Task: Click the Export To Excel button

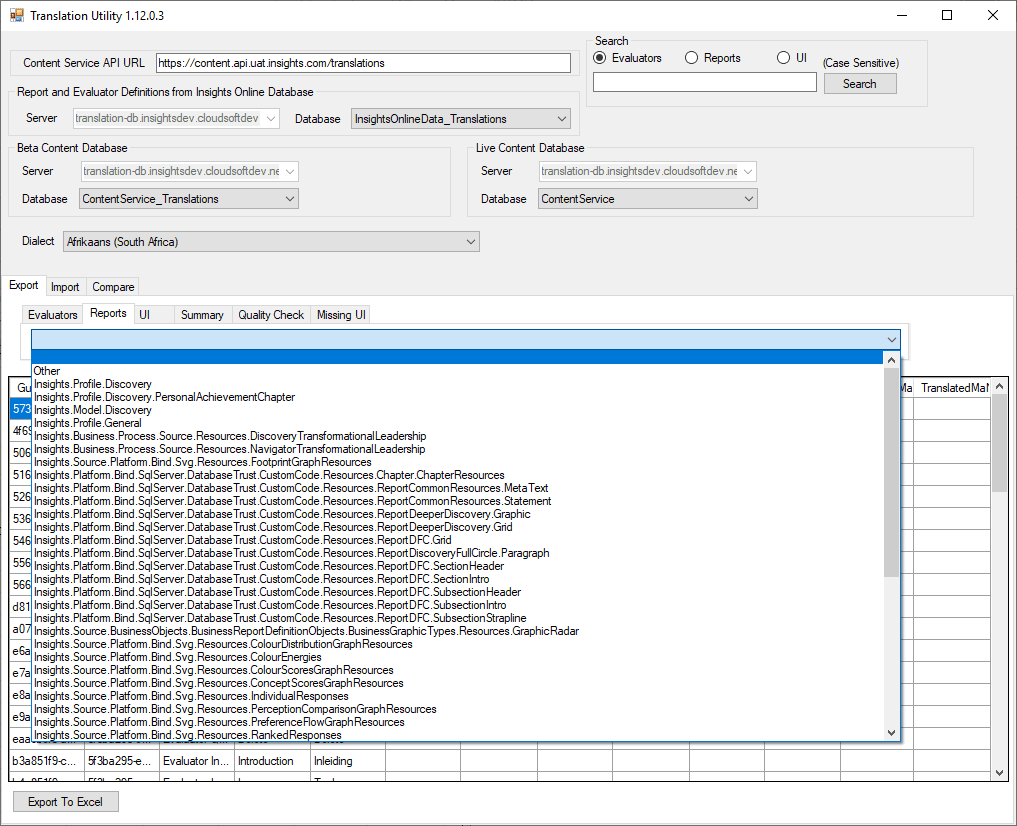Action: click(x=66, y=802)
